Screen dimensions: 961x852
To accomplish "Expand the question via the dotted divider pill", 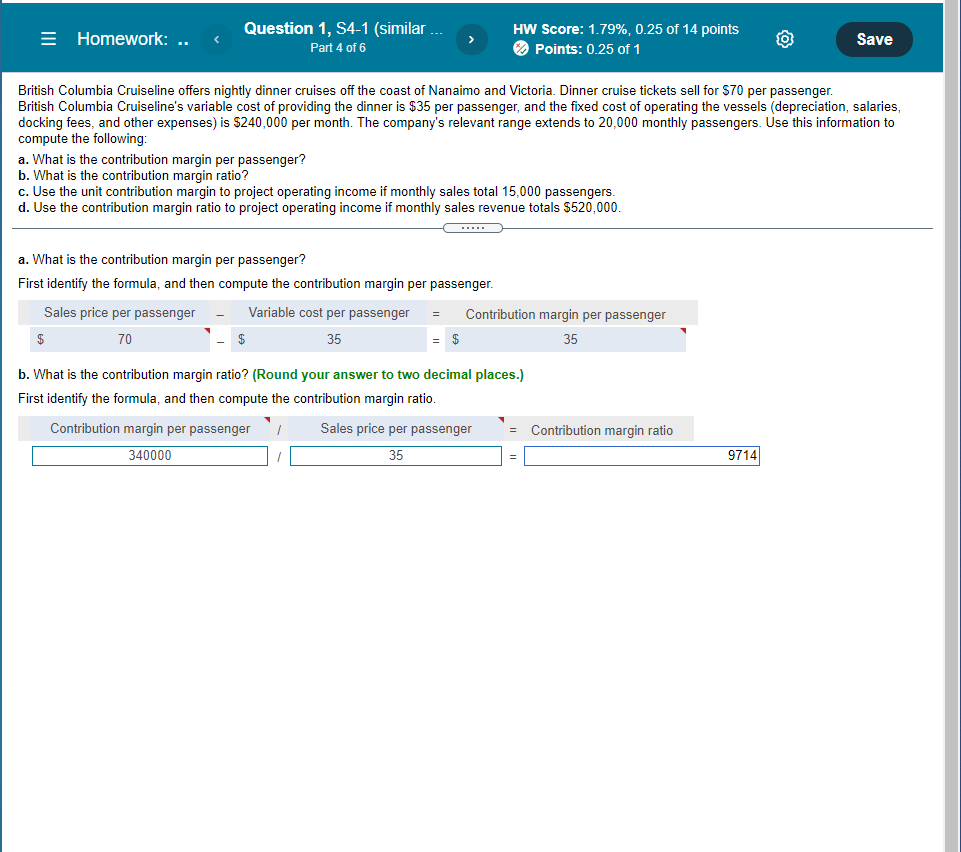I will pyautogui.click(x=472, y=228).
